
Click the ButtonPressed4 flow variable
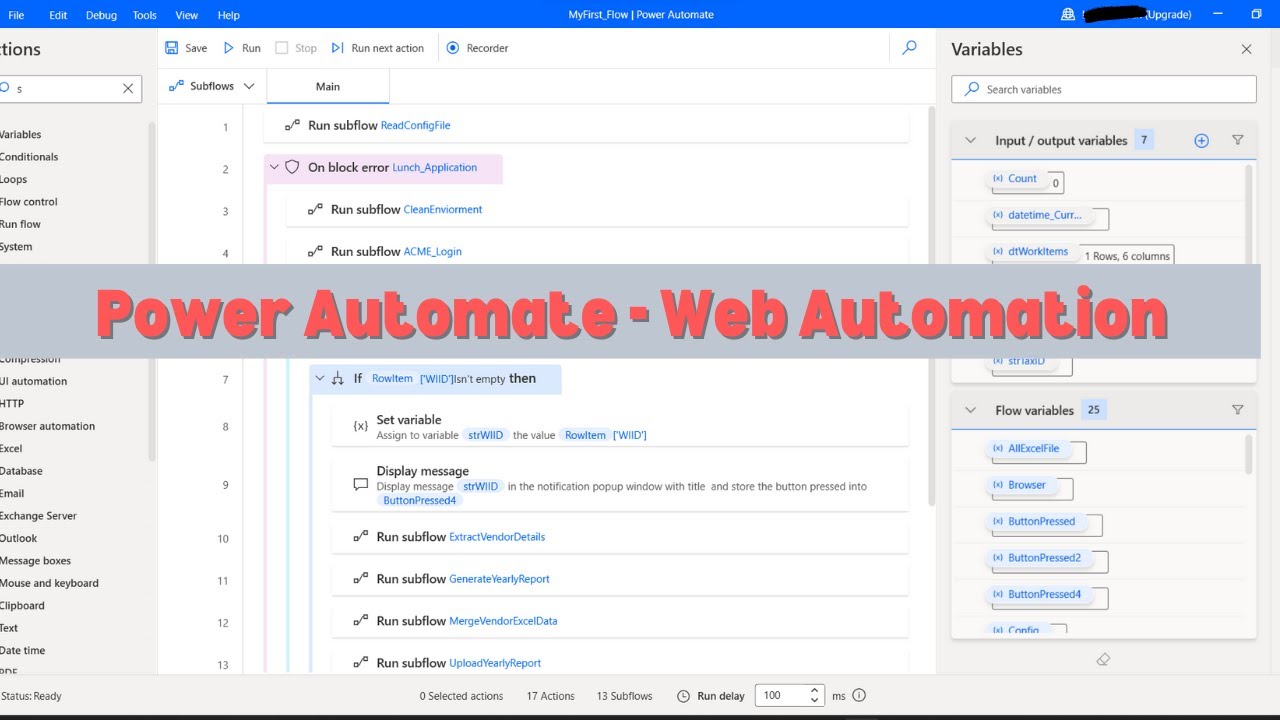pyautogui.click(x=1038, y=594)
